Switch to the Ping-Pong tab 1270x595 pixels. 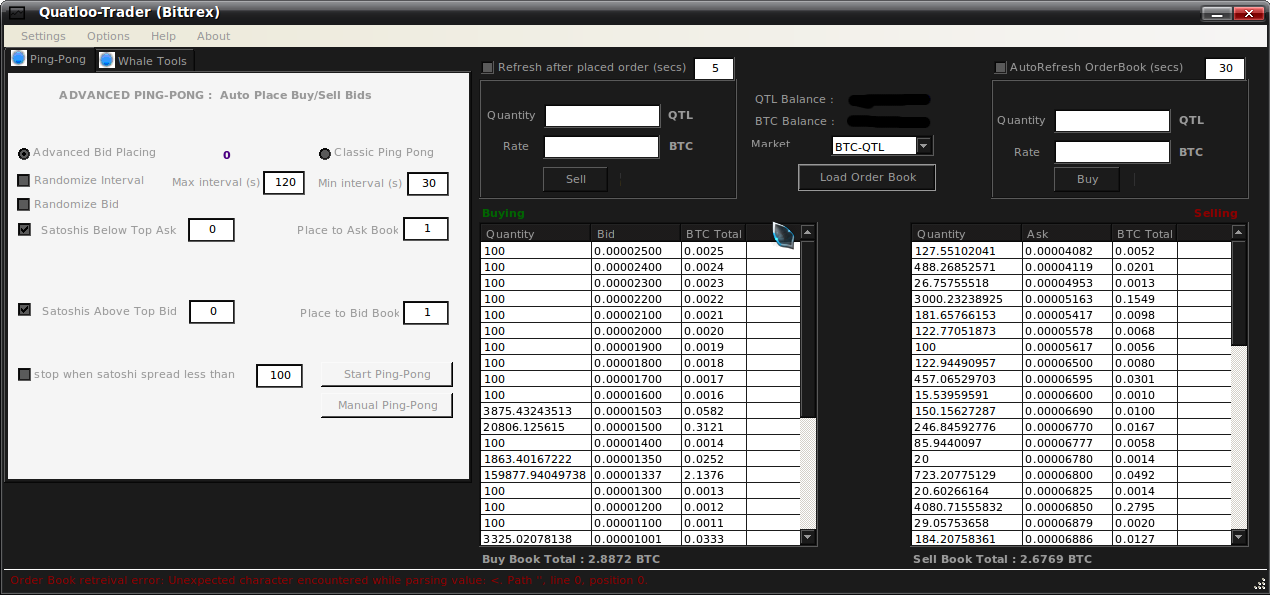pos(49,59)
